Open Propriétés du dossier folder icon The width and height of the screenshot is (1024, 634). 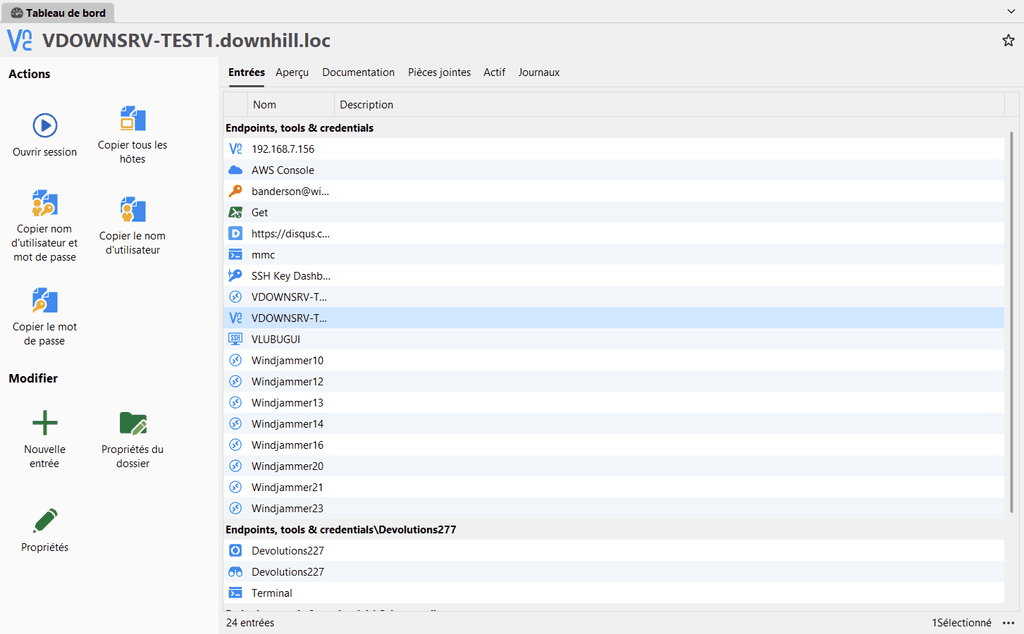click(x=133, y=422)
